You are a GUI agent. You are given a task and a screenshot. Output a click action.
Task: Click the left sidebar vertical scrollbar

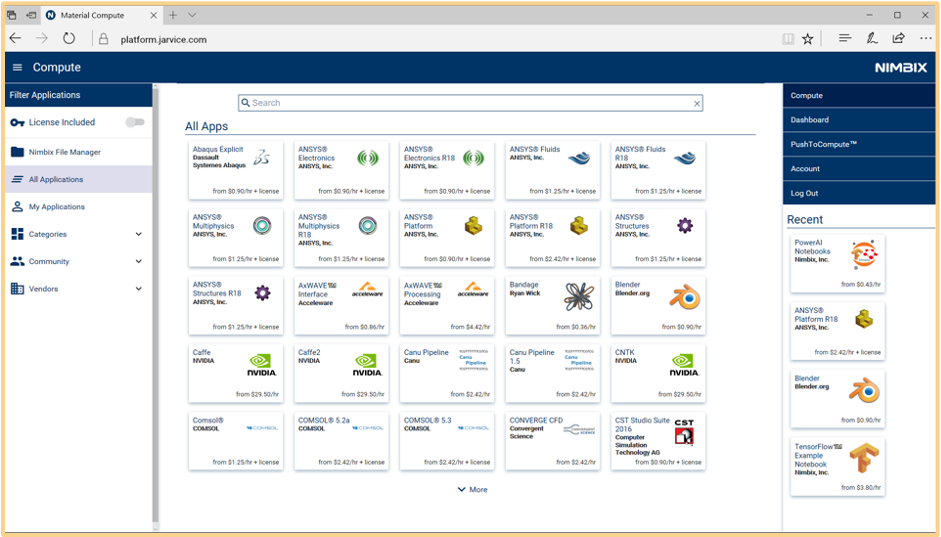point(155,306)
